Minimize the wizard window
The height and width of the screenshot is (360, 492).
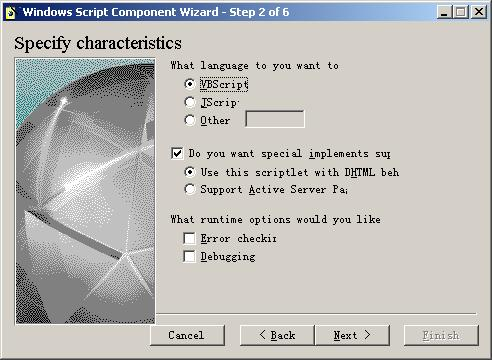tap(444, 12)
